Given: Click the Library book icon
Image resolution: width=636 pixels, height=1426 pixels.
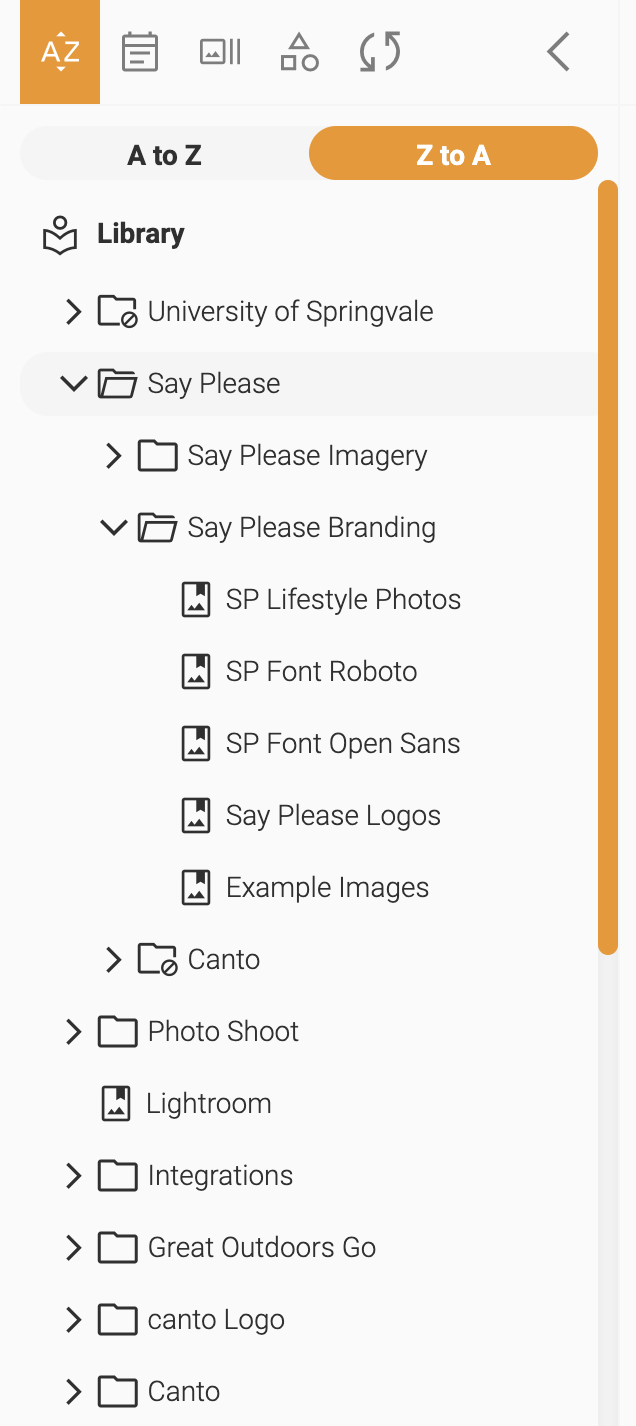Looking at the screenshot, I should [x=60, y=235].
